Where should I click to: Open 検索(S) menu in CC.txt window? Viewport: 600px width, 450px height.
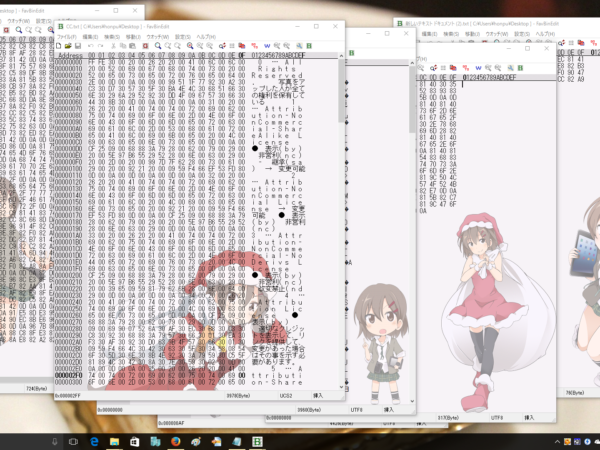coord(112,37)
